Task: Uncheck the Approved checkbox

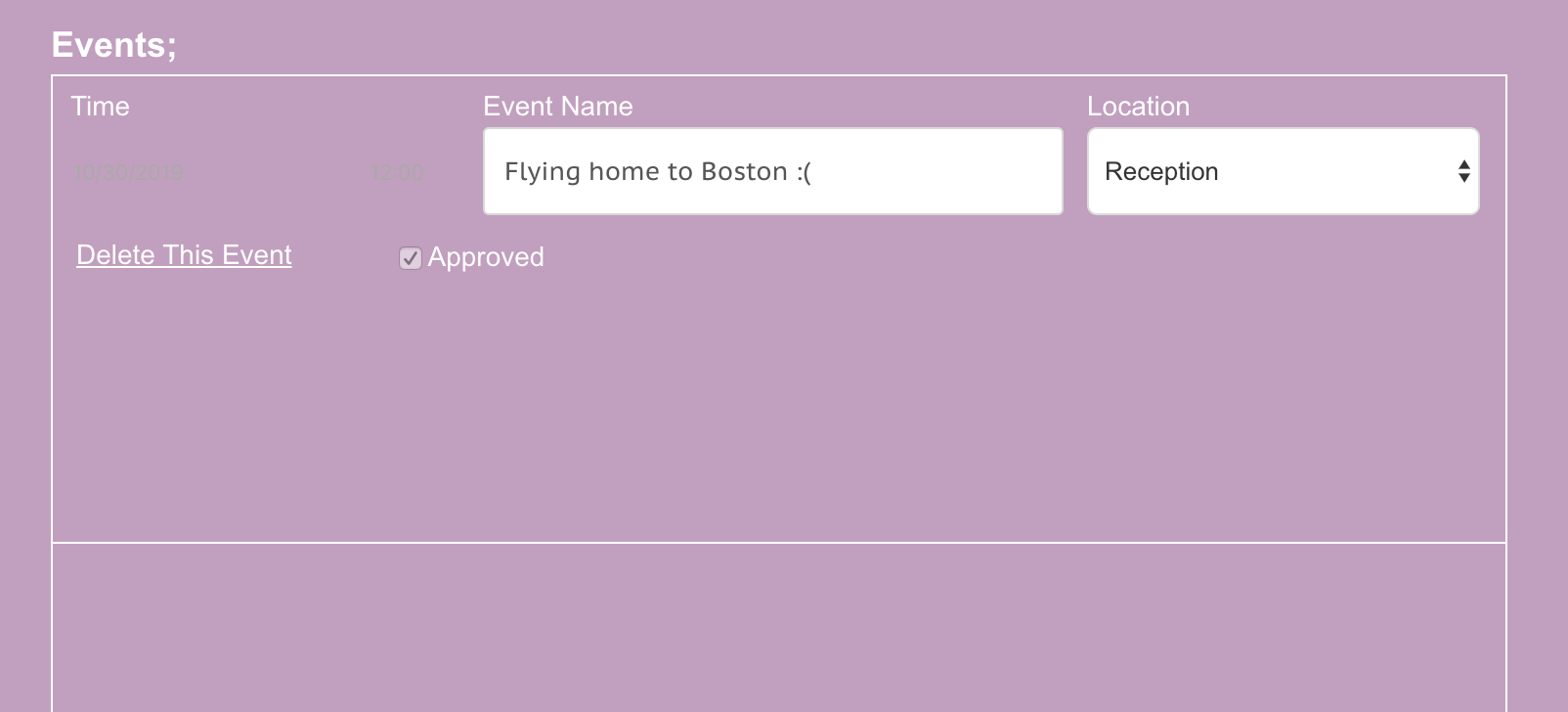Action: pos(411,258)
